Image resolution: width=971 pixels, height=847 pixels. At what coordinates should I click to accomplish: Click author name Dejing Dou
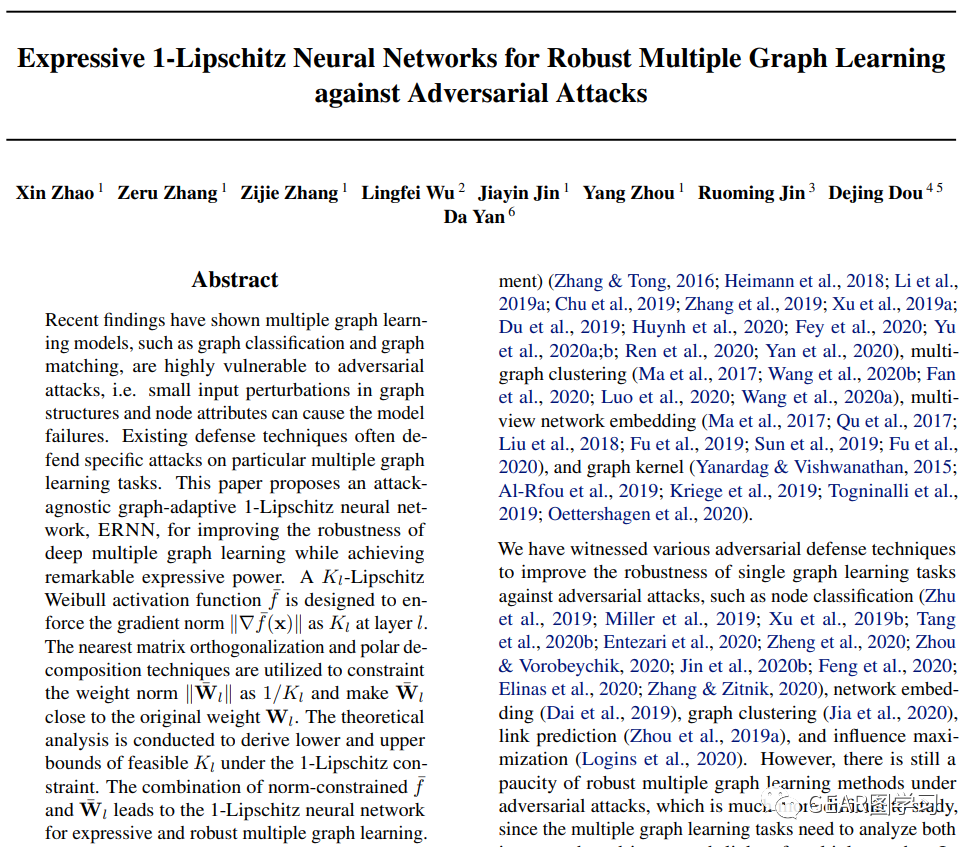(876, 193)
